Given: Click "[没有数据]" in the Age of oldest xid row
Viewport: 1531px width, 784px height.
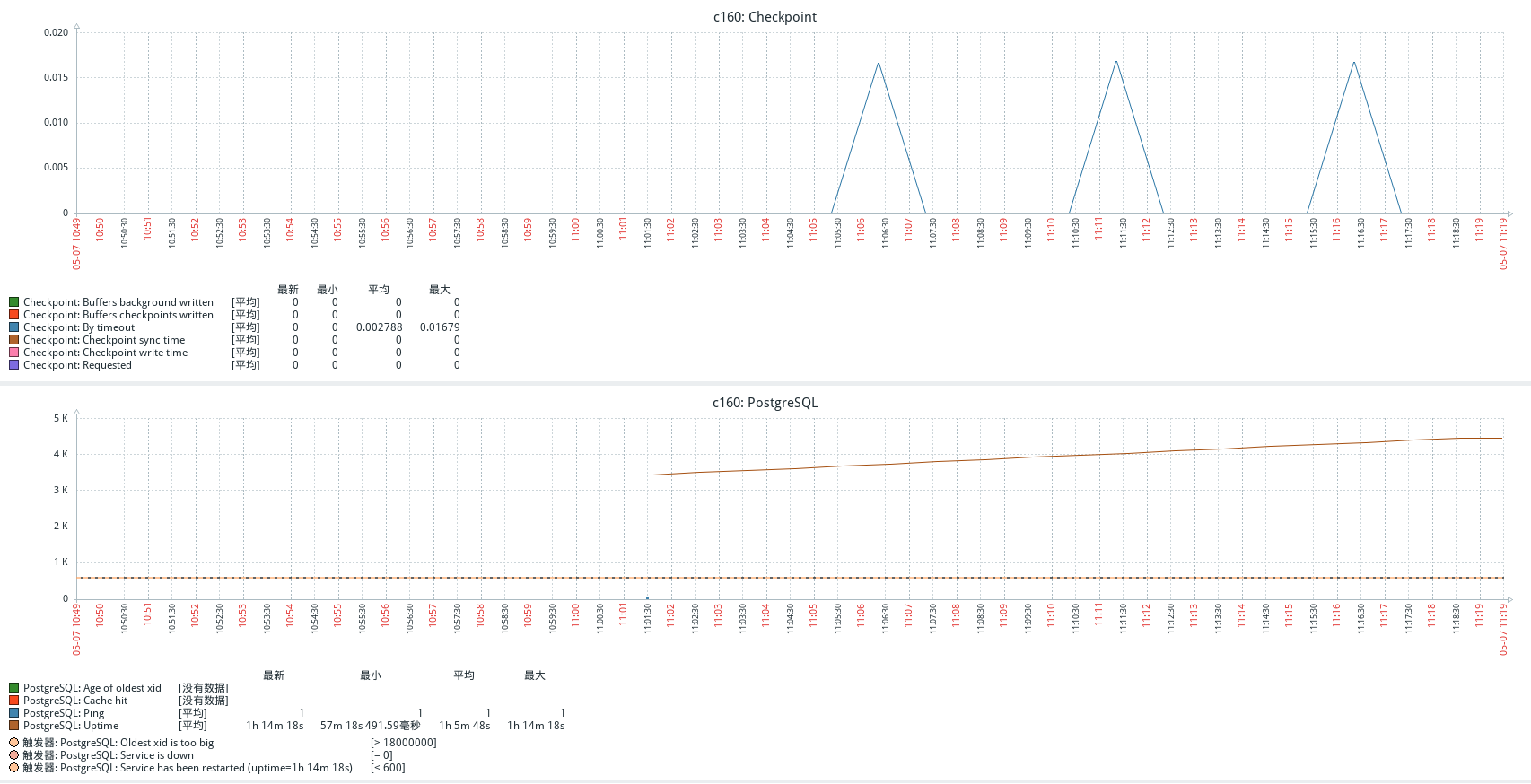Looking at the screenshot, I should click(x=204, y=688).
